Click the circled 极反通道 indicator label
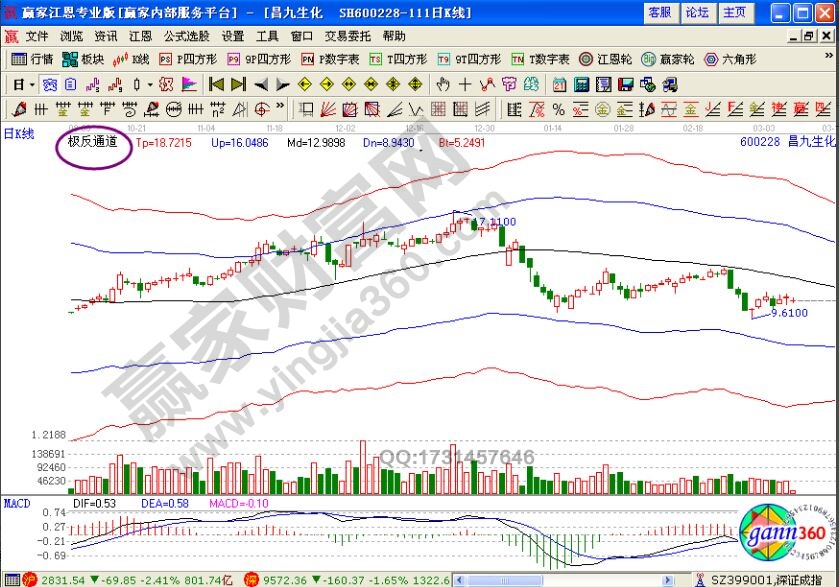839x587 pixels. pos(92,142)
